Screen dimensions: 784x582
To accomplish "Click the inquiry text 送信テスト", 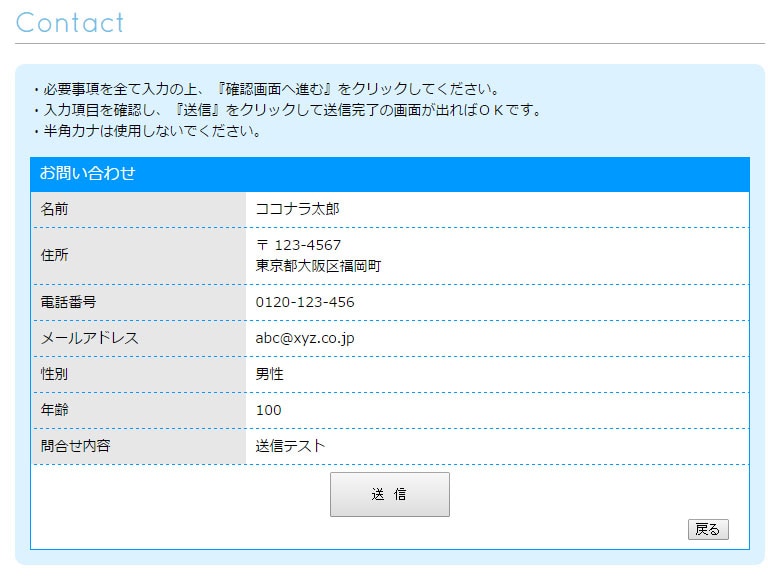I will 290,446.
